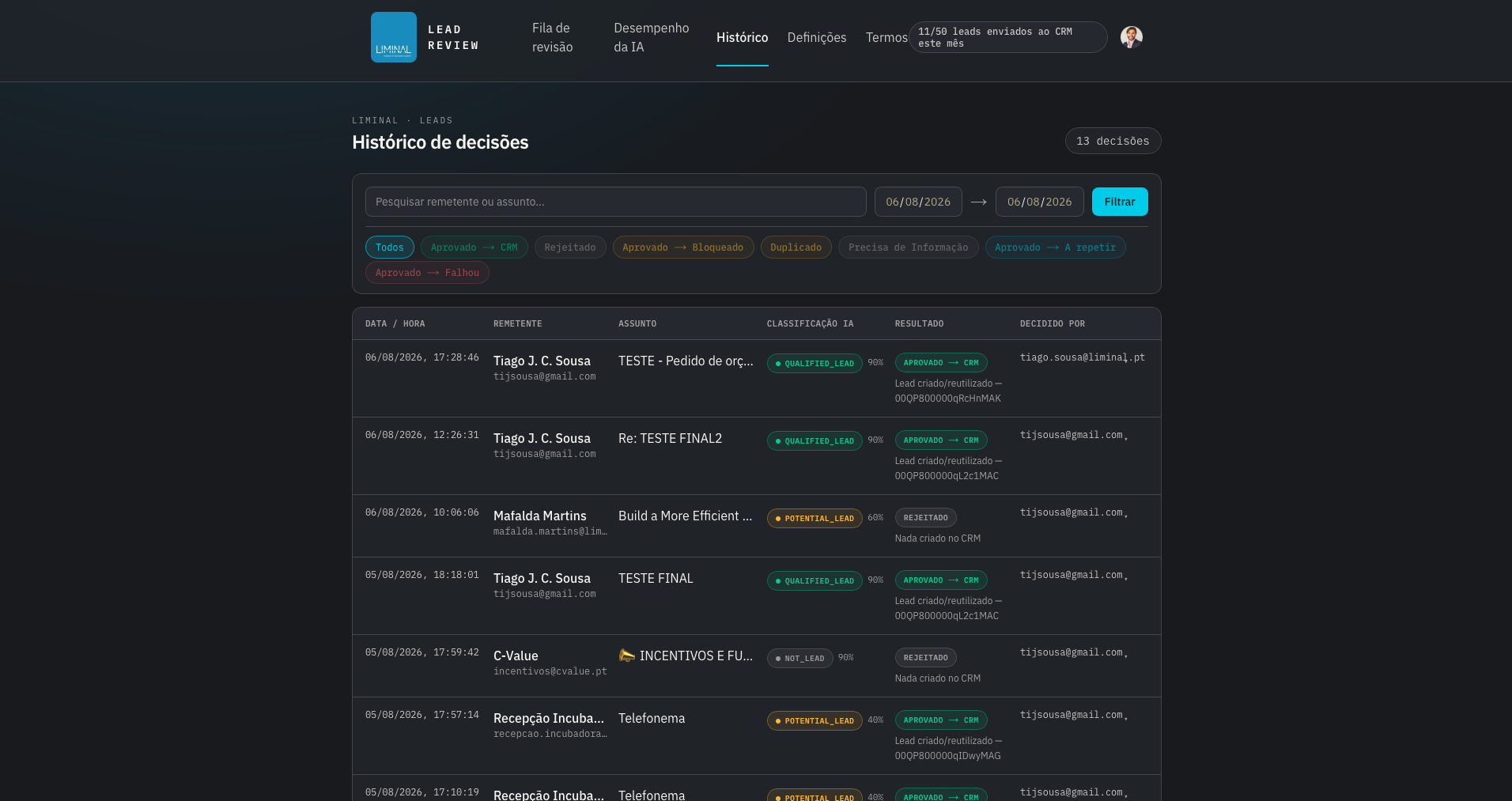Click the incentivos@cvalue.pt email address
Screen dimensions: 1512x801
click(550, 671)
